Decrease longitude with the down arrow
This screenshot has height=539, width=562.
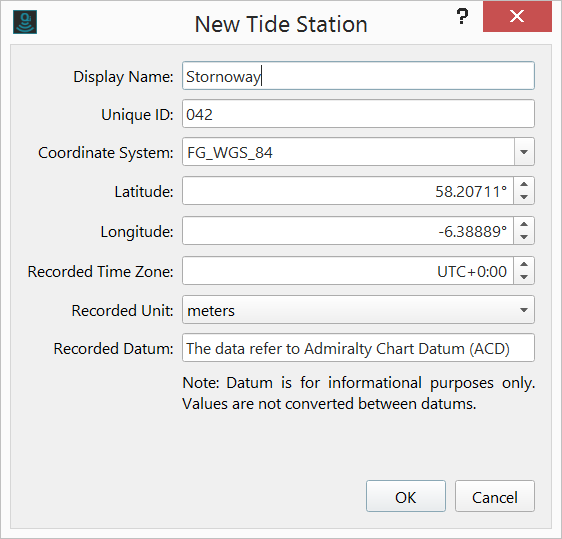[524, 237]
